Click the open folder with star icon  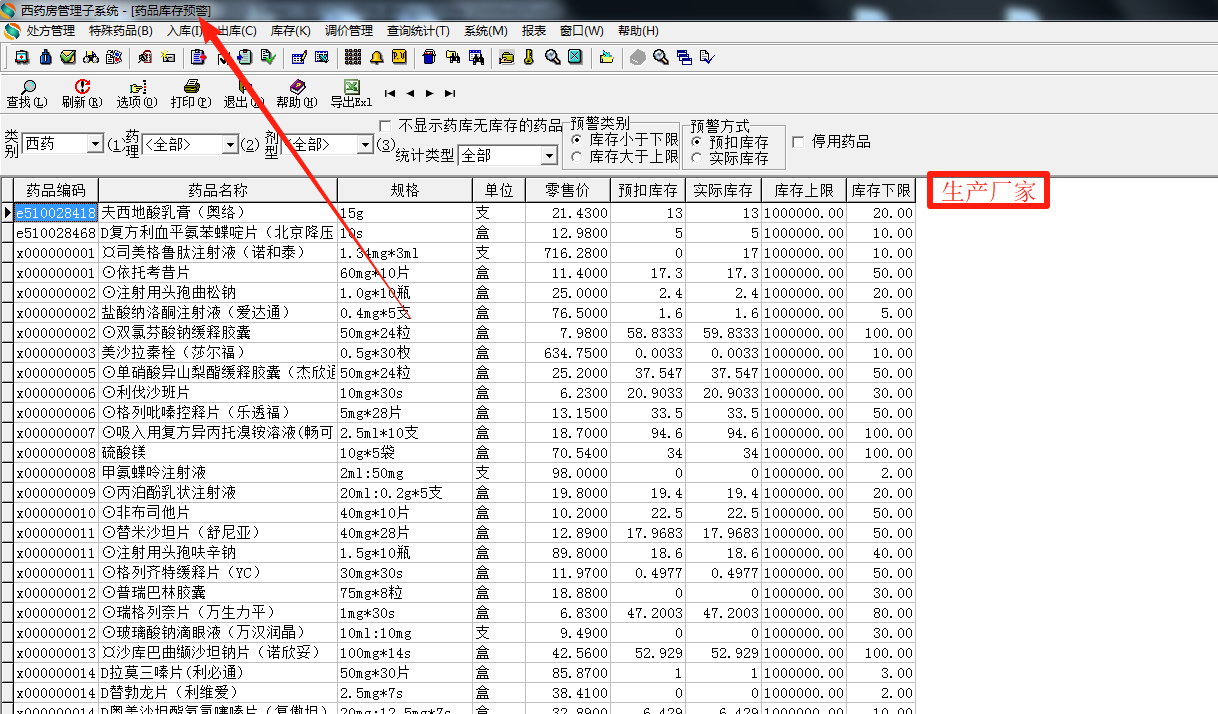607,57
